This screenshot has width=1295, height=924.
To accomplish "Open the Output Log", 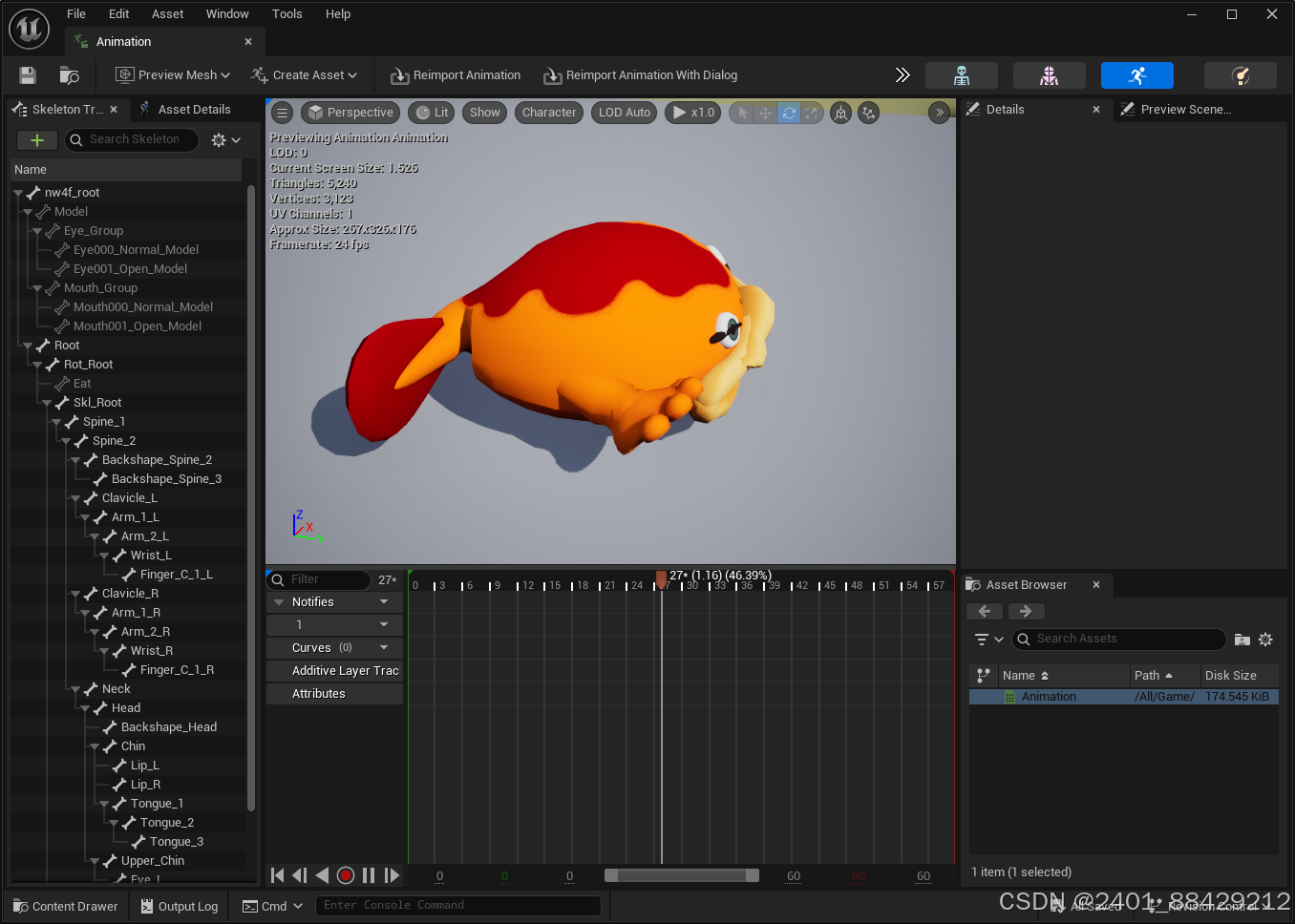I will coord(180,907).
